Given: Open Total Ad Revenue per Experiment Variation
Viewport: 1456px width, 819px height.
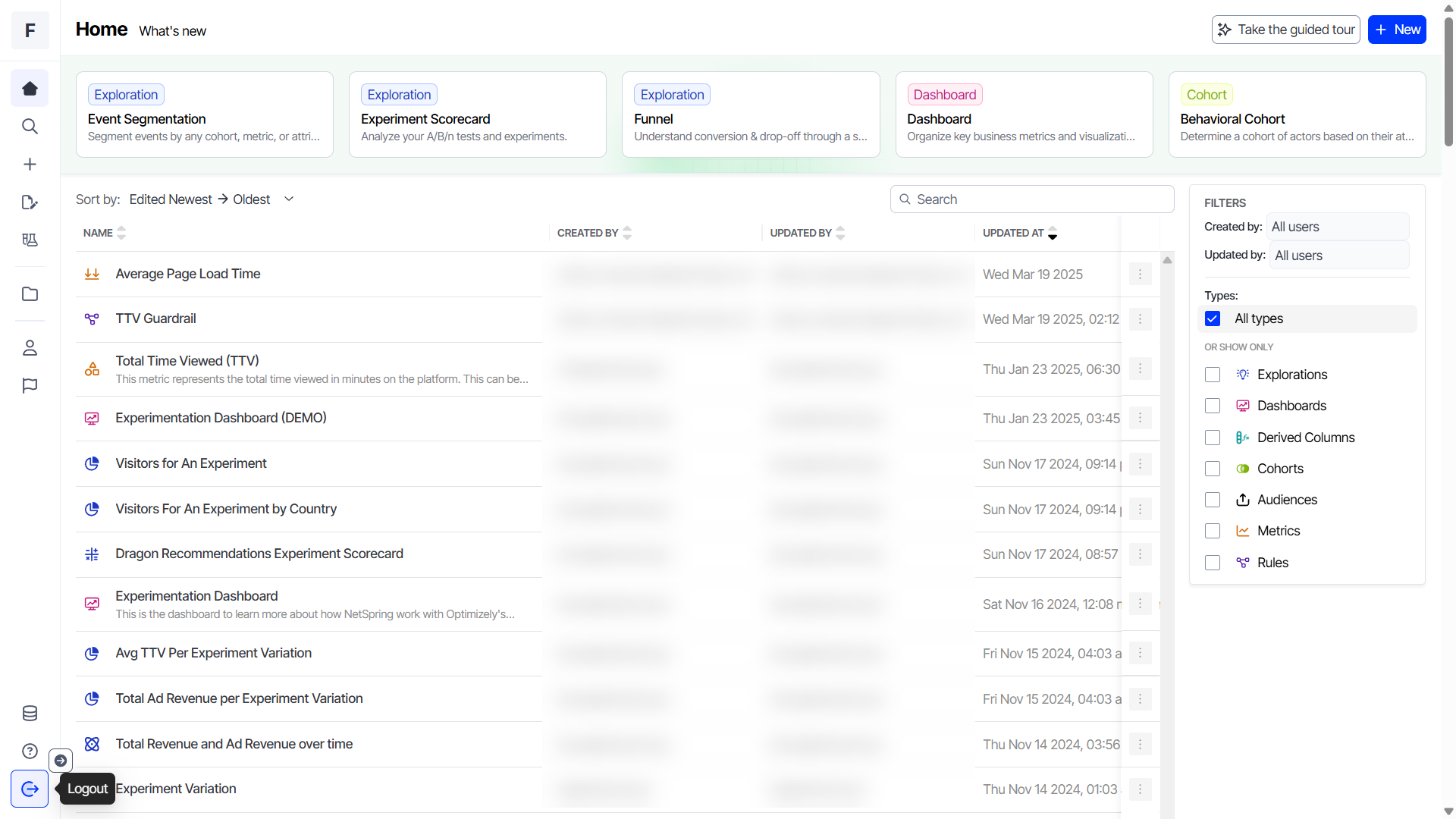Looking at the screenshot, I should [239, 698].
